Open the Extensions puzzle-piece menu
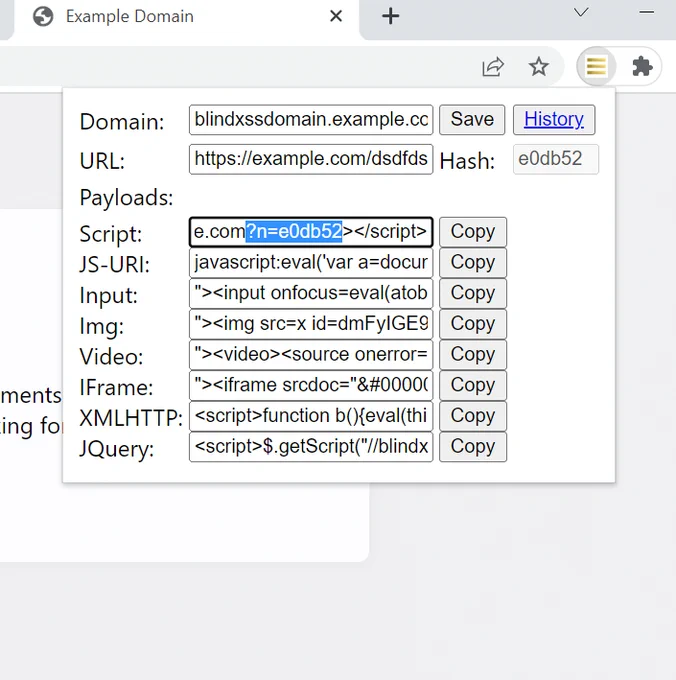The image size is (676, 680). 642,67
